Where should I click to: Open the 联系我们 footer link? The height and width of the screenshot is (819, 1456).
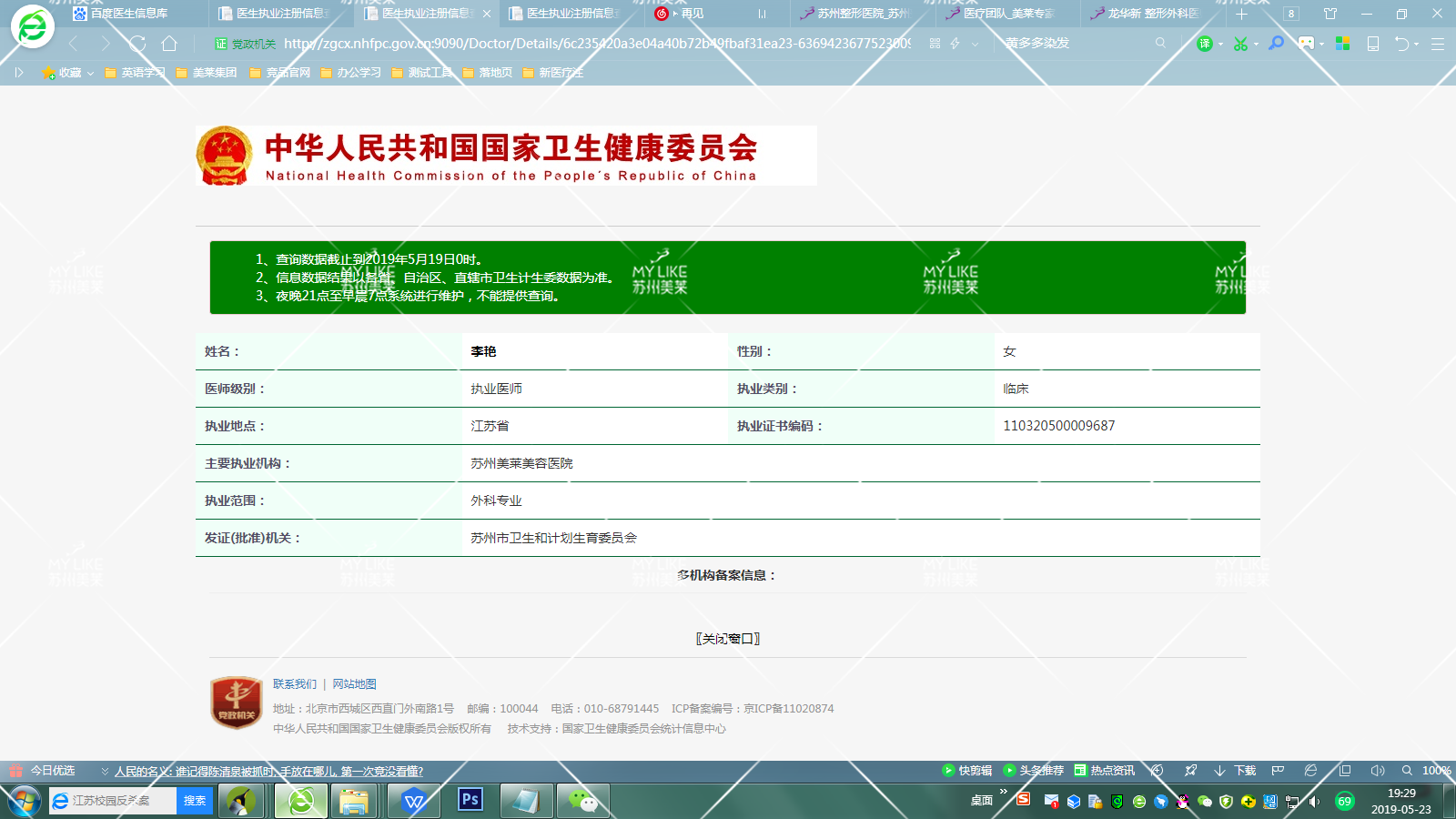point(294,684)
